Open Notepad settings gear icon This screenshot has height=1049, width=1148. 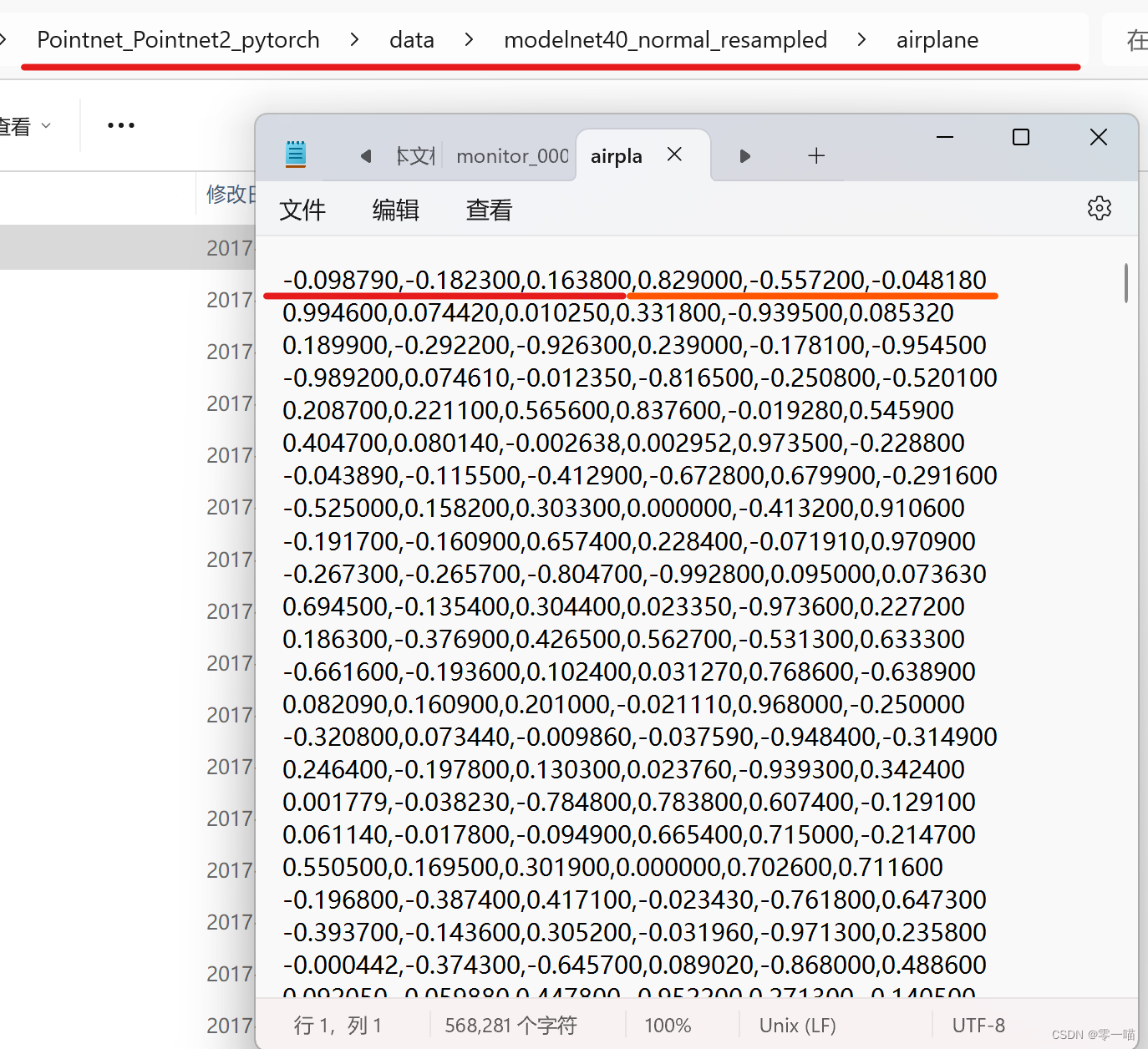click(1099, 208)
